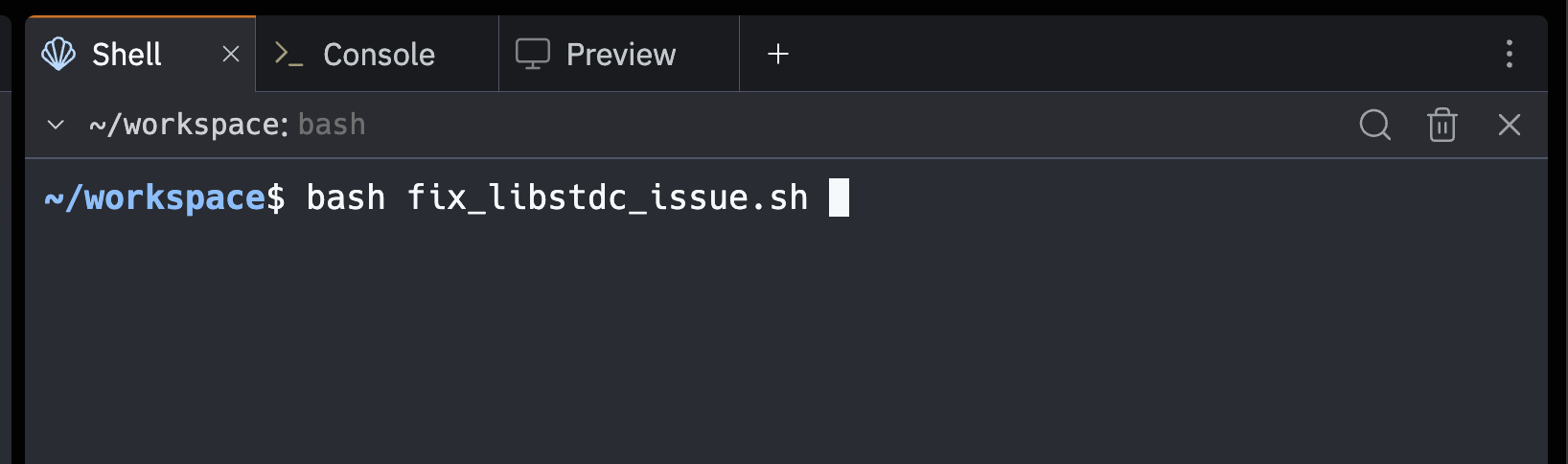The image size is (1568, 464).
Task: Open the three-dot pane options menu
Action: (1509, 55)
